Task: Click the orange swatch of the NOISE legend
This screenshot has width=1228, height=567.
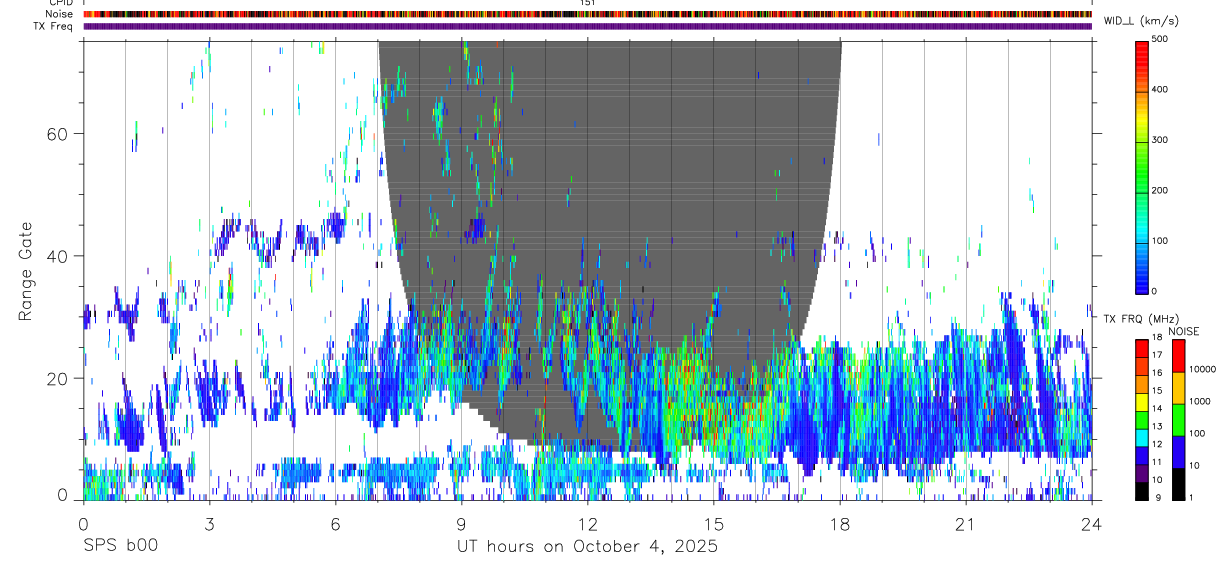Action: coord(1177,388)
